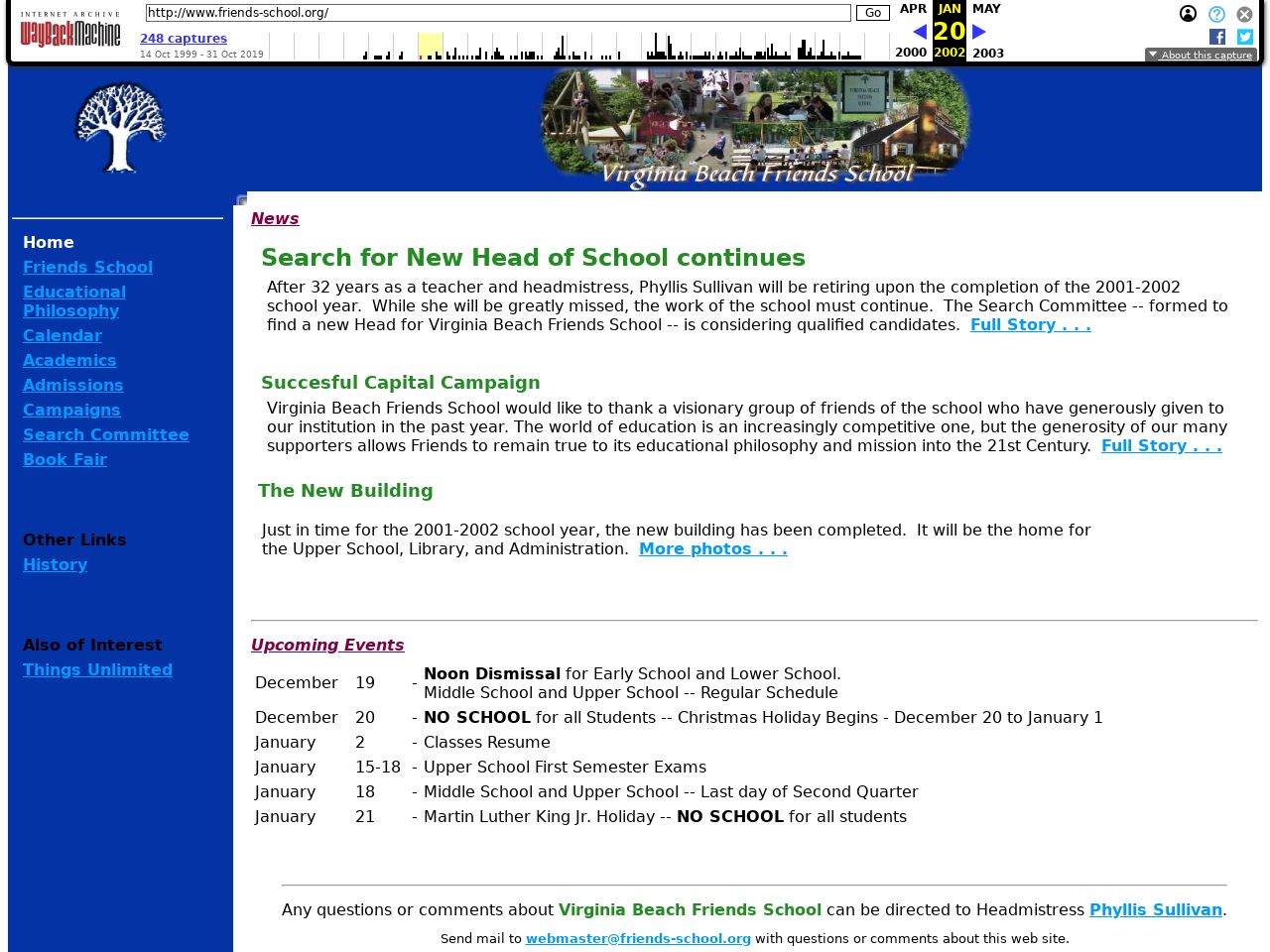Open the Wayback help question icon

point(1216,14)
